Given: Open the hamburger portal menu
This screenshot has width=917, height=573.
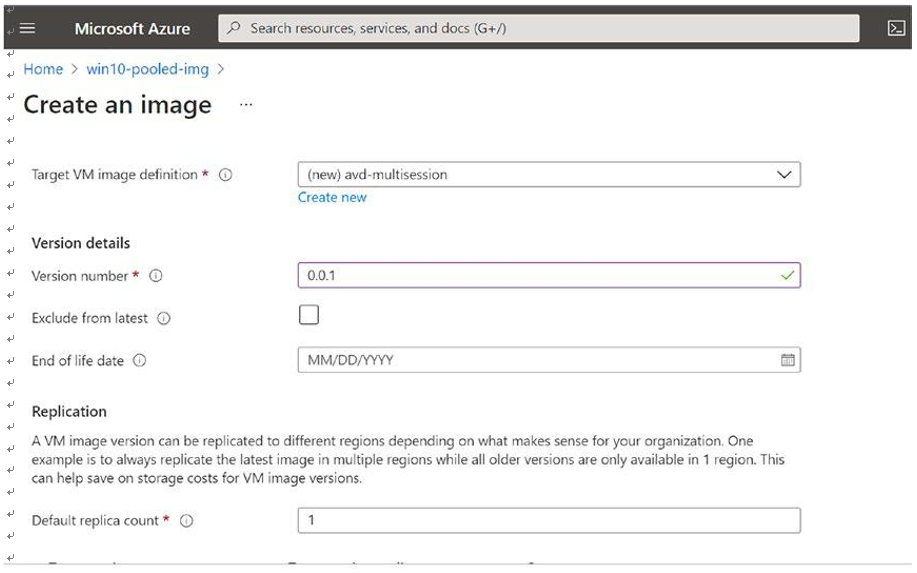Looking at the screenshot, I should pos(27,28).
